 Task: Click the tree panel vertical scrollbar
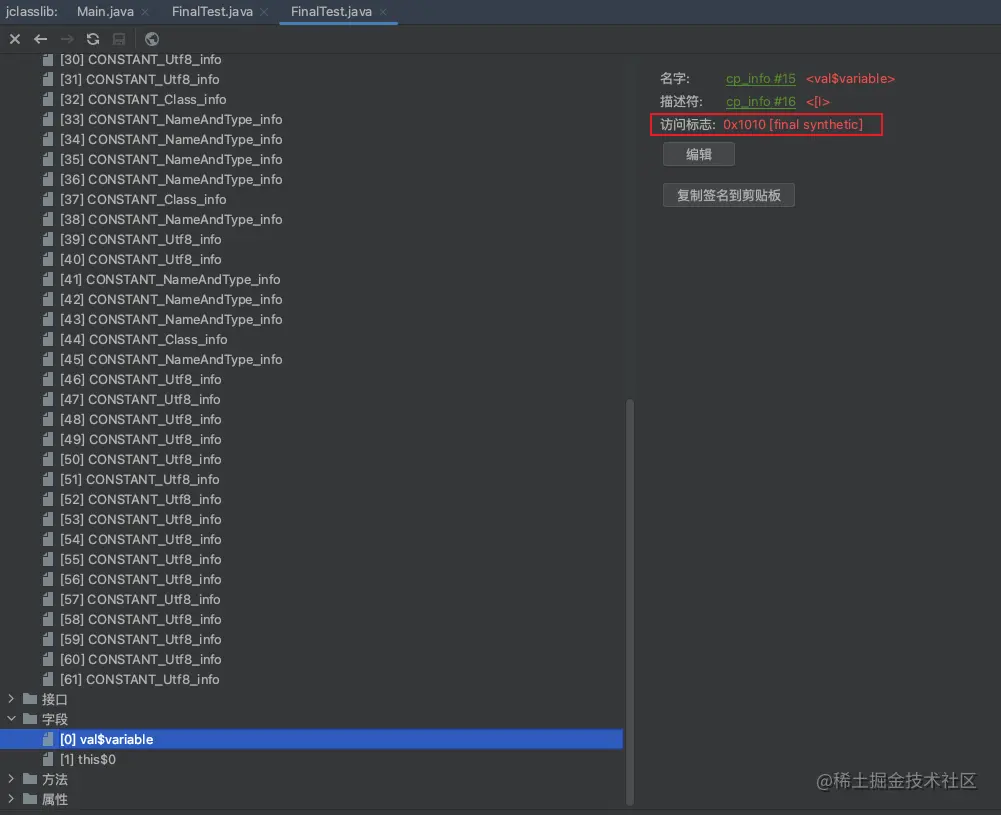pos(630,601)
